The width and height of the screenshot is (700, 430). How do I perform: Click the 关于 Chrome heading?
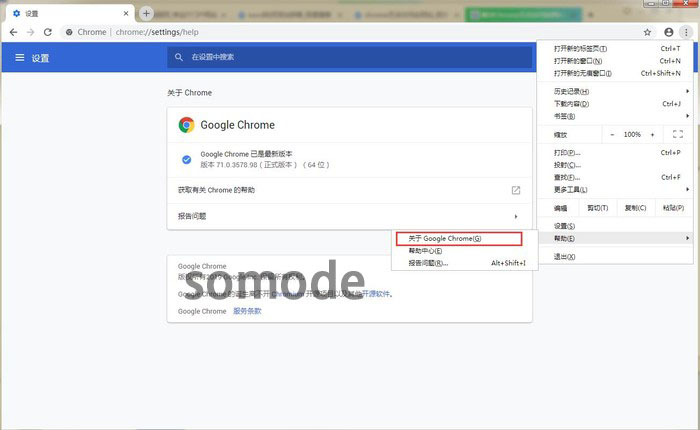(190, 93)
